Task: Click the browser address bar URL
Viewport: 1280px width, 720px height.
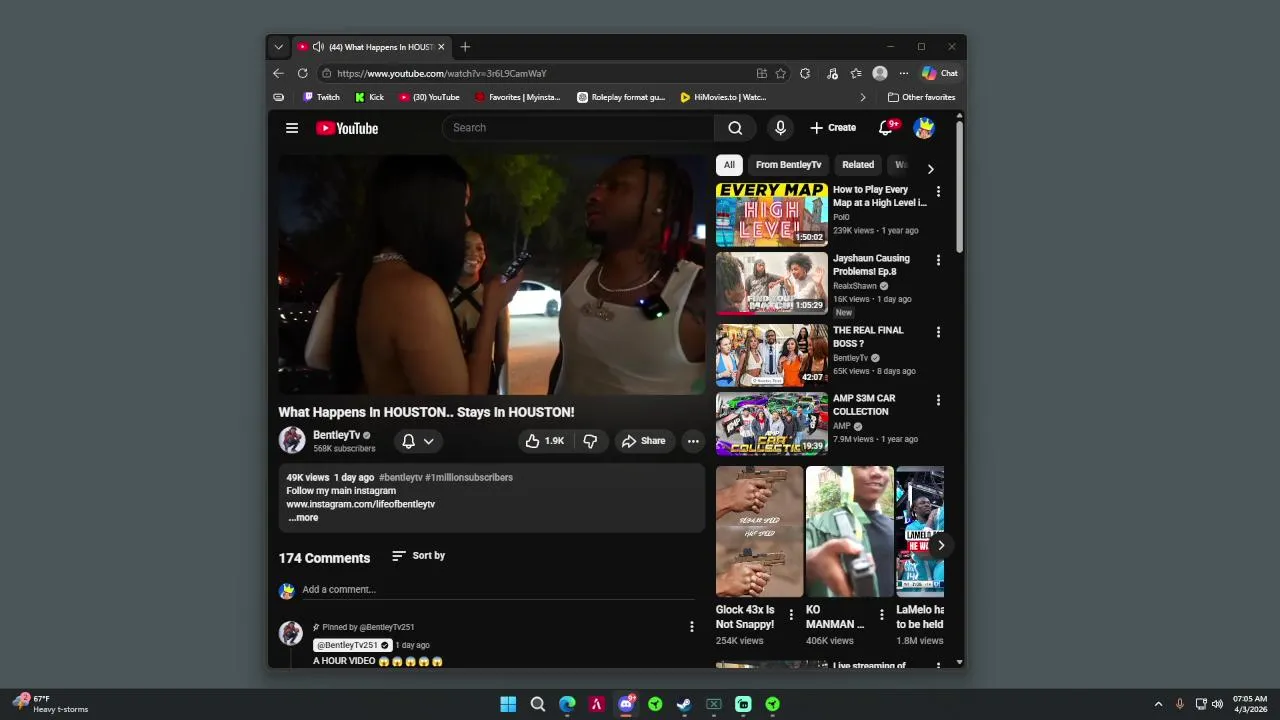Action: coord(442,73)
